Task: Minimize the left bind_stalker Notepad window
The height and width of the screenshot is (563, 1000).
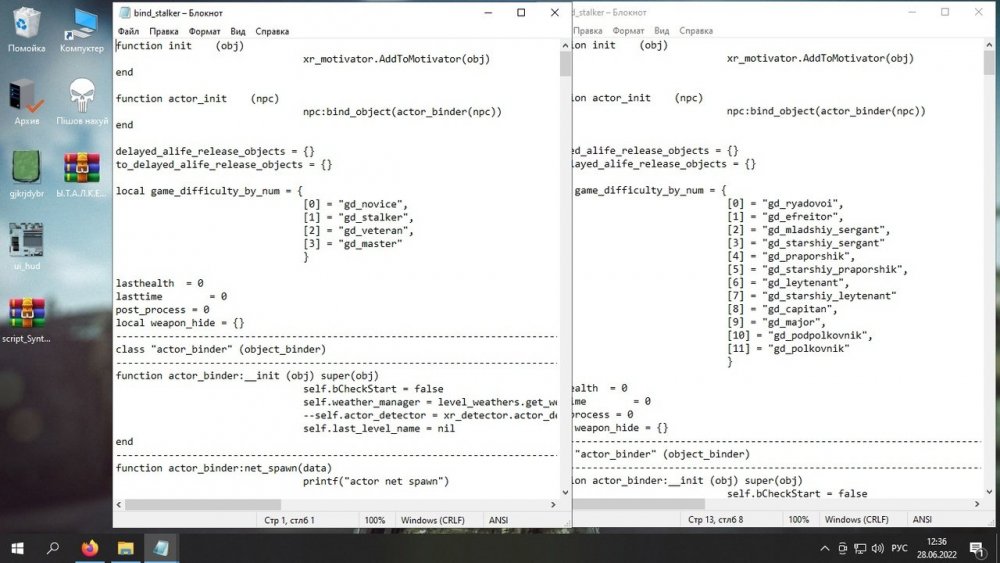Action: 489,13
